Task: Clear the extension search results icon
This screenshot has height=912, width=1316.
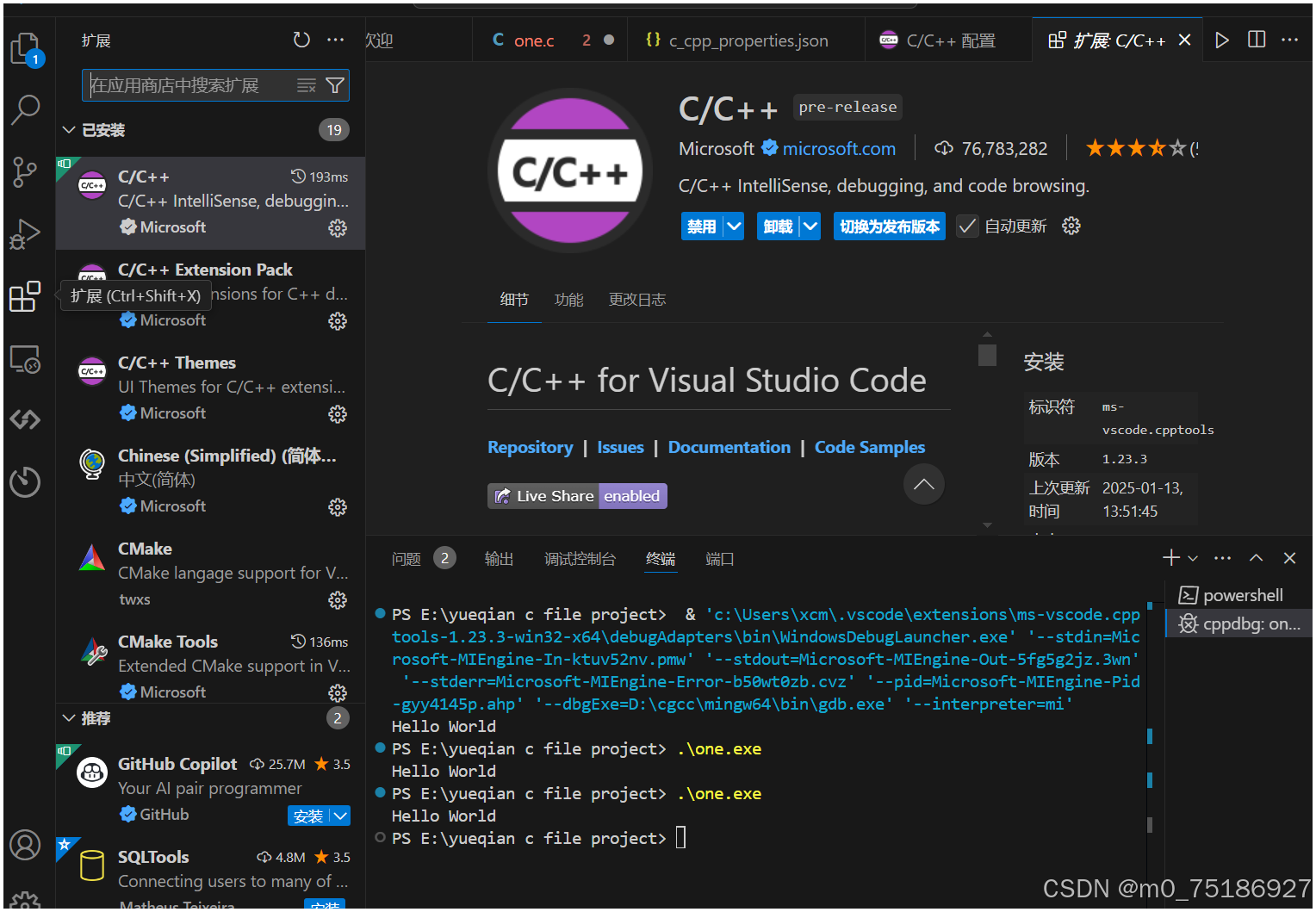Action: tap(307, 85)
